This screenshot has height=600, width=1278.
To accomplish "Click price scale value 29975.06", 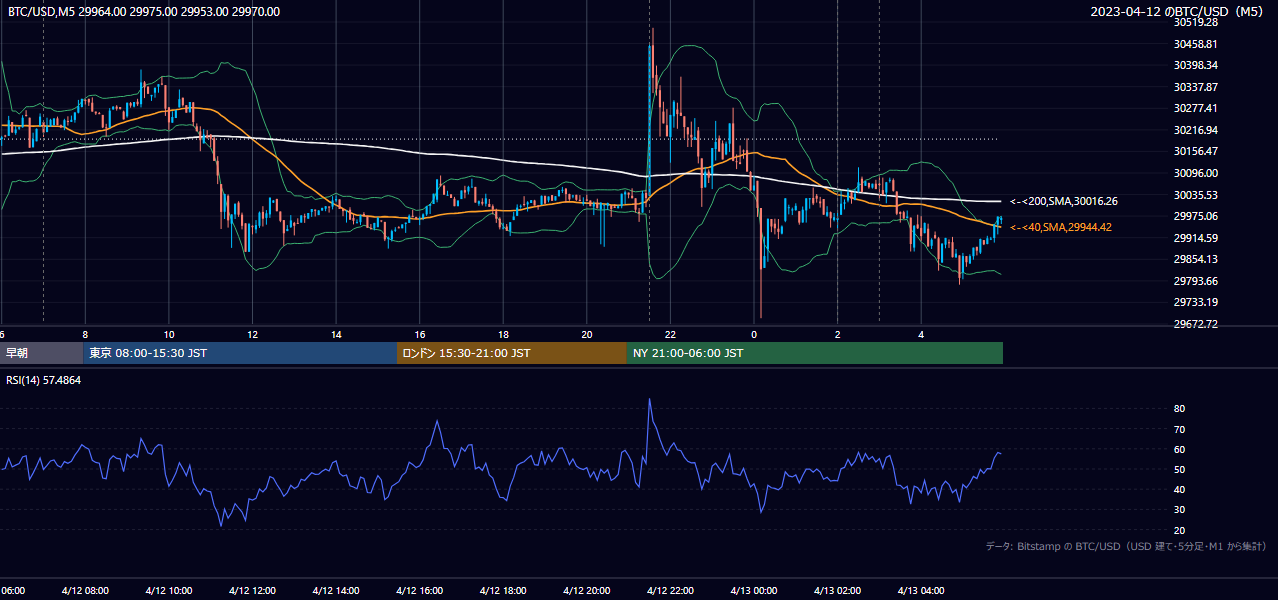I will click(1195, 216).
